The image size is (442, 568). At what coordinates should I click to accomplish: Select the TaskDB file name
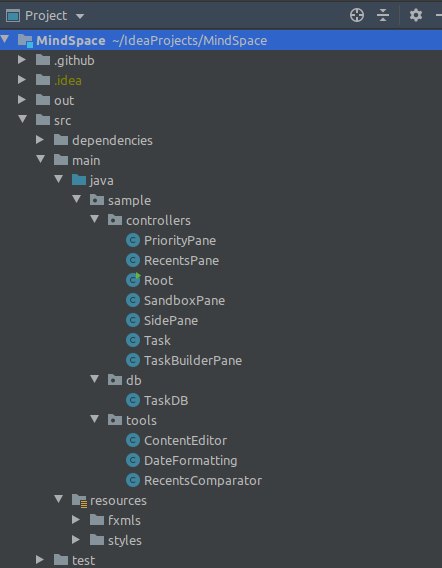click(166, 400)
